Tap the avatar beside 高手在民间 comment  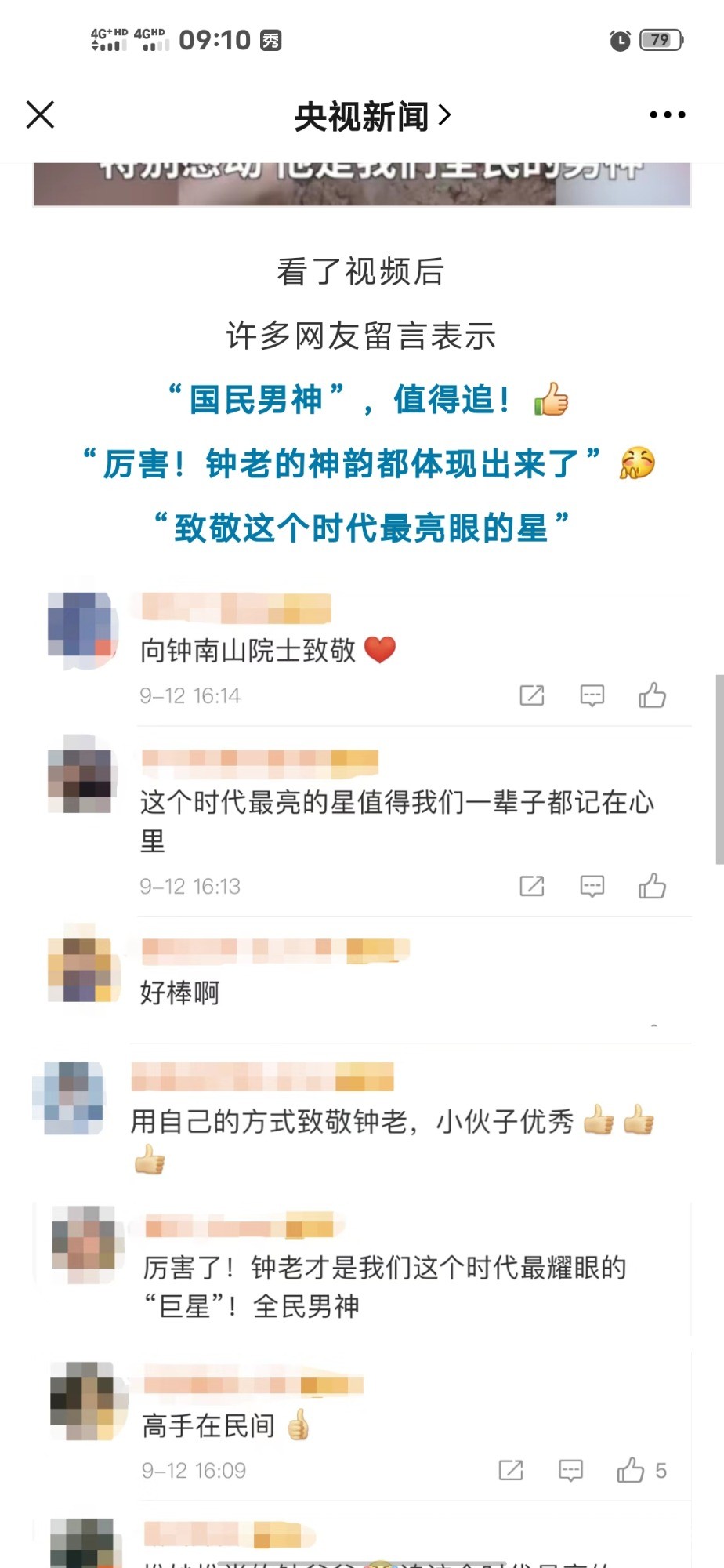[88, 1400]
